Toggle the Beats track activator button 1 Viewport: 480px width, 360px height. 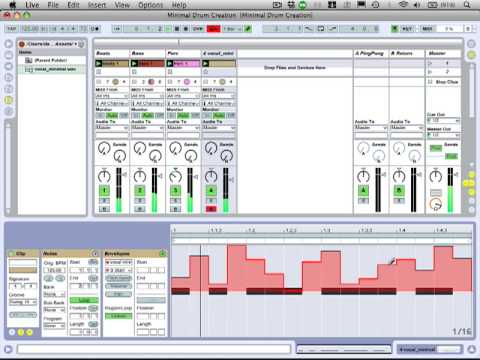tap(104, 191)
